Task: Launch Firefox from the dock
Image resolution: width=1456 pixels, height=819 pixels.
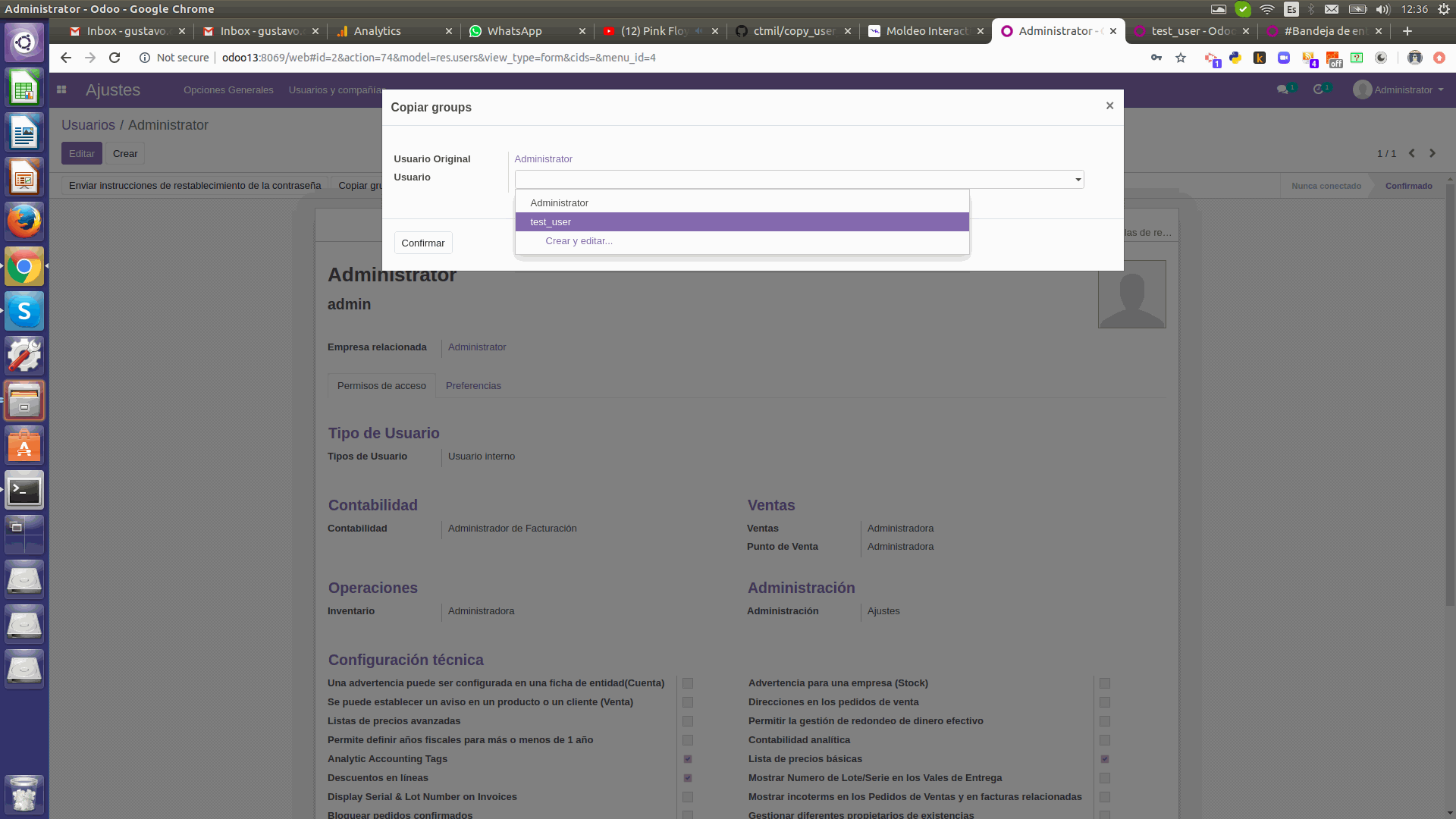Action: tap(24, 221)
